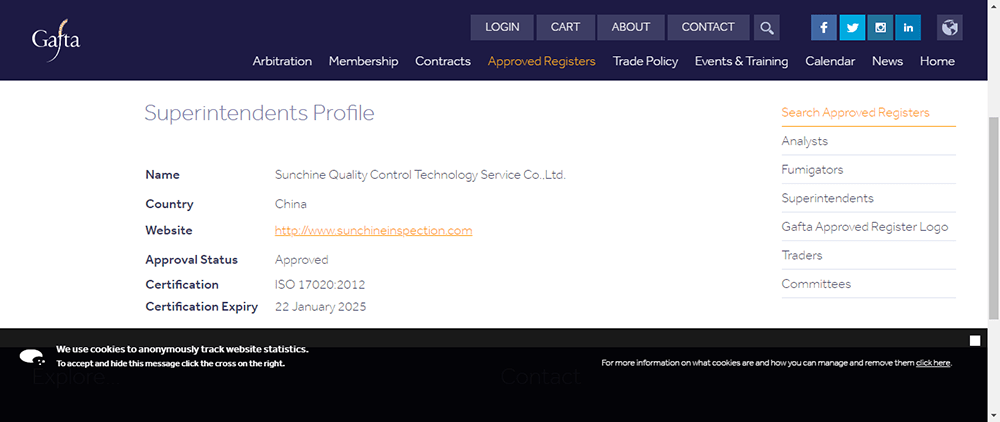1000x422 pixels.
Task: Open the Contracts menu
Action: point(443,61)
